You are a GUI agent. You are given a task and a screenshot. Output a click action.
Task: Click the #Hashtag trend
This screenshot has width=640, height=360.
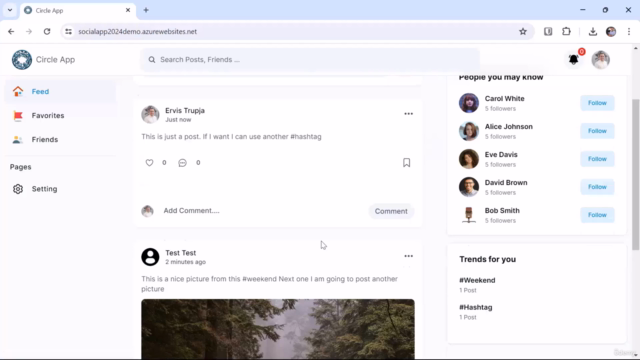476,307
